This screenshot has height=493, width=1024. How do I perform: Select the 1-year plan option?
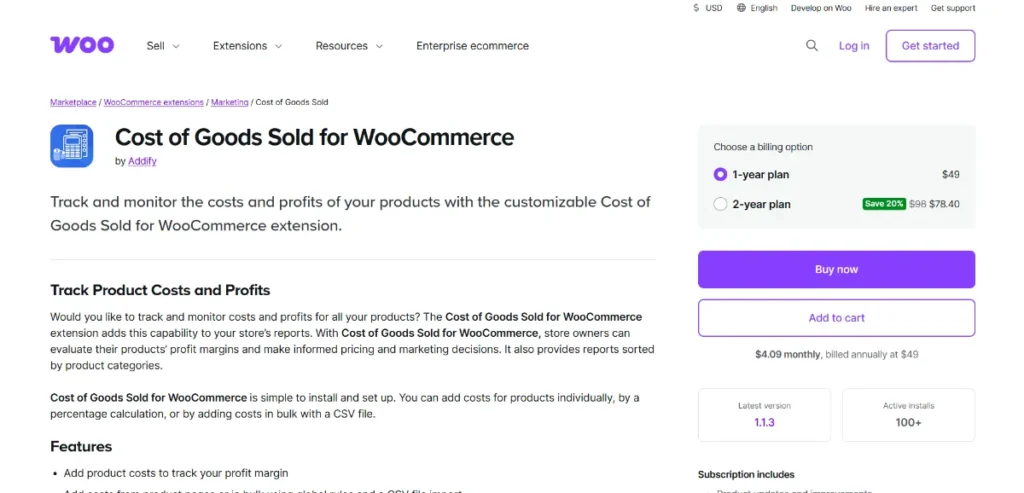(721, 174)
